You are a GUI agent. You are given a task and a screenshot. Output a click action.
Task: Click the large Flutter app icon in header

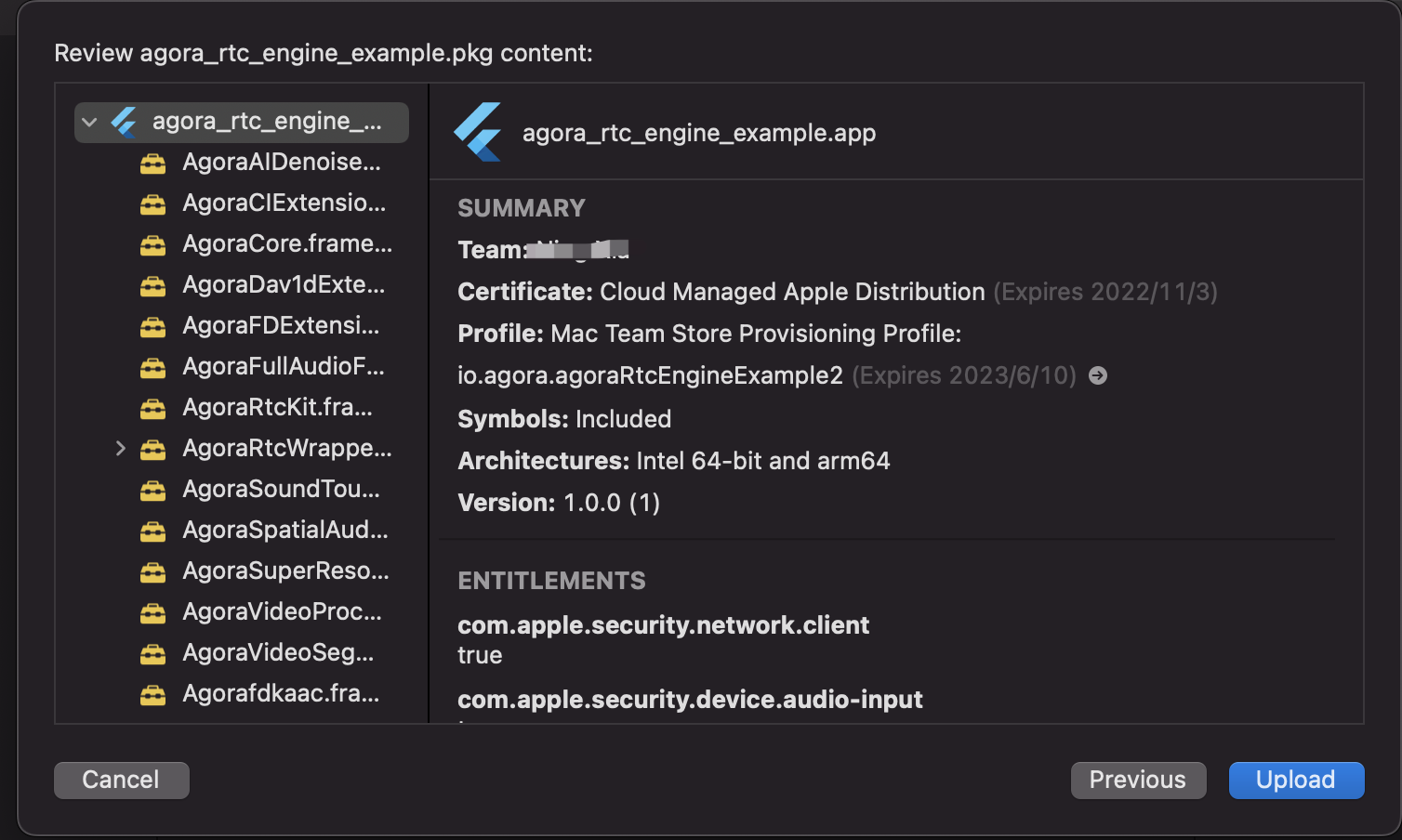point(478,132)
